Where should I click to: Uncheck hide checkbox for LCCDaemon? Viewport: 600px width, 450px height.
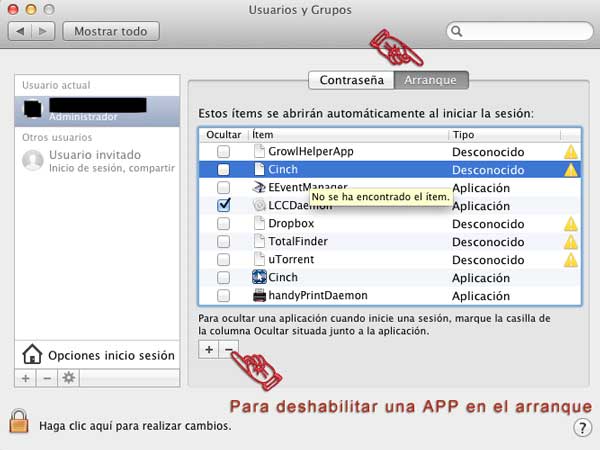click(223, 205)
